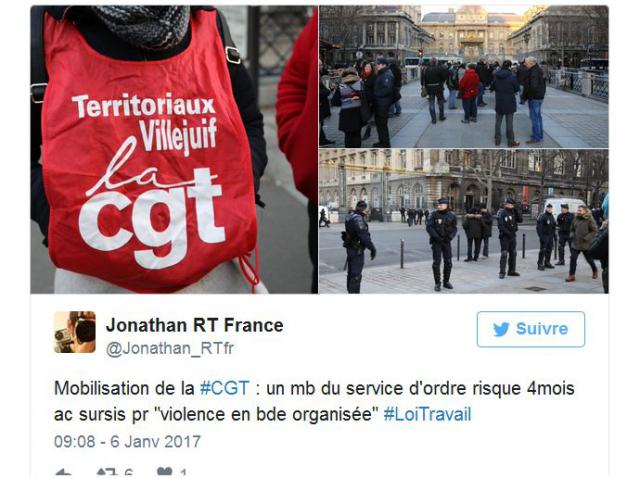Open the red CGT vest photo
The height and width of the screenshot is (478, 640).
[174, 149]
